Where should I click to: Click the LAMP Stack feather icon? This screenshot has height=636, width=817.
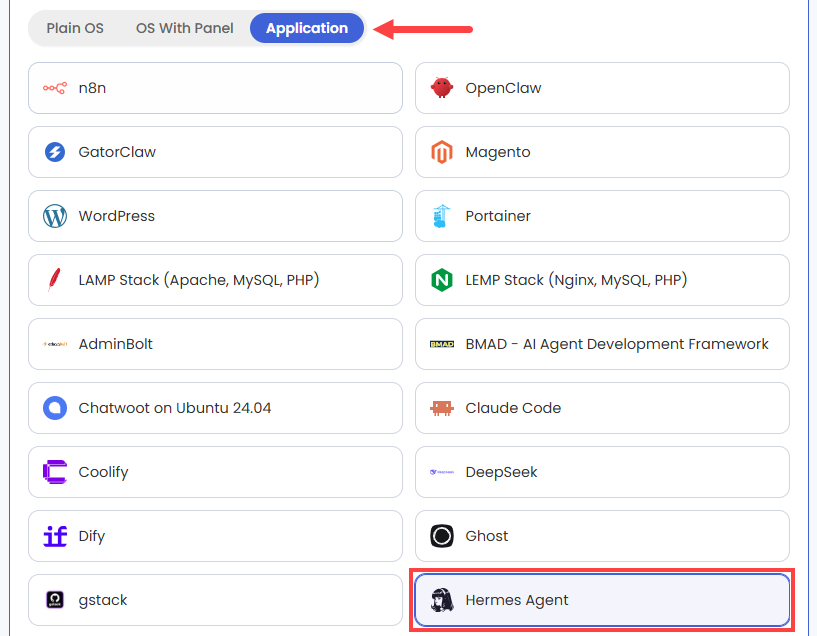(x=54, y=280)
